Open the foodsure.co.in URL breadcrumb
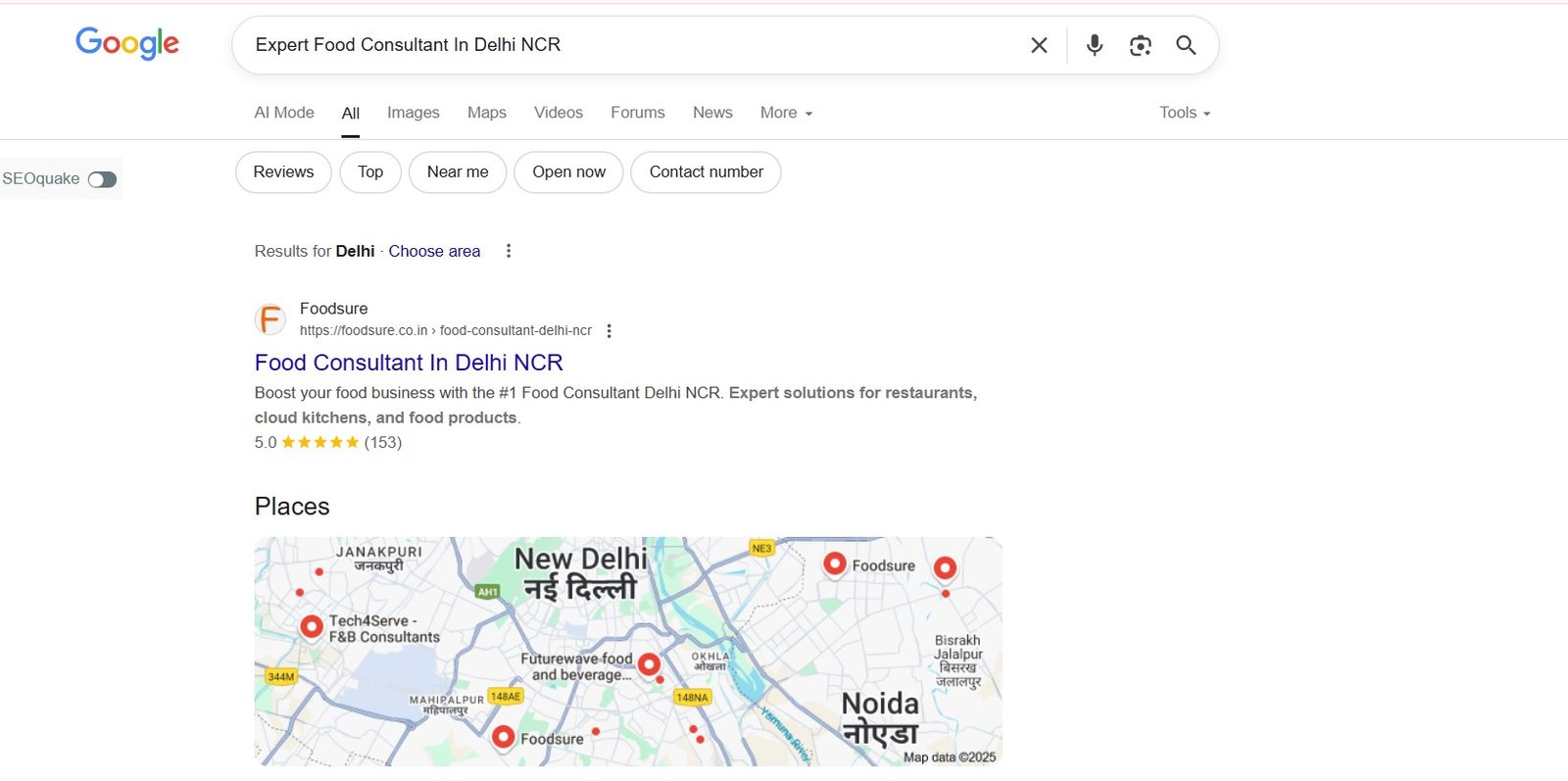The height and width of the screenshot is (781, 1568). [x=446, y=330]
